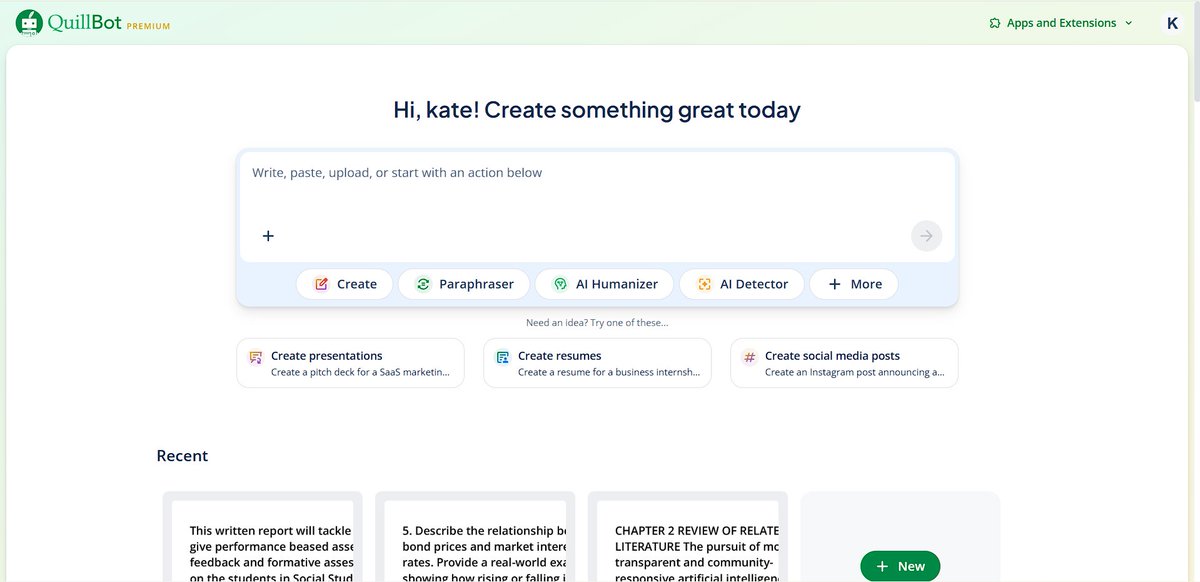Viewport: 1200px width, 582px height.
Task: Open the AI Humanizer tool
Action: click(x=604, y=284)
